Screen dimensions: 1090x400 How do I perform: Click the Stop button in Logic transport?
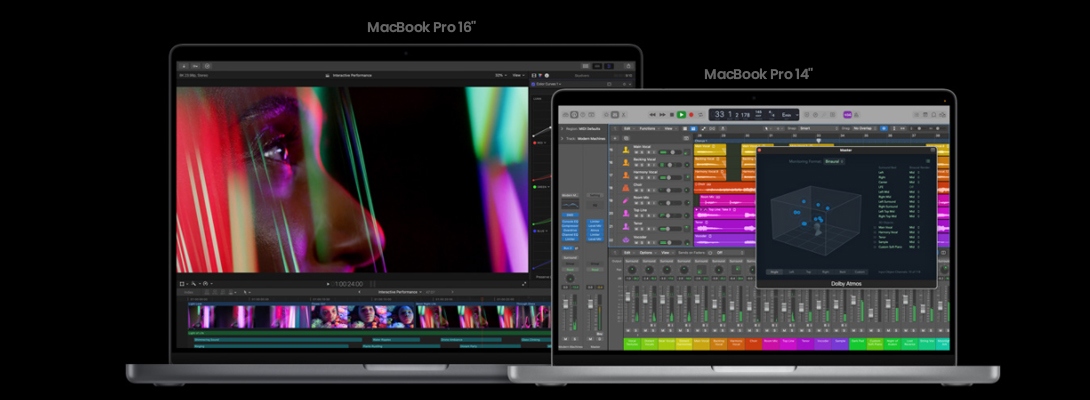point(672,115)
